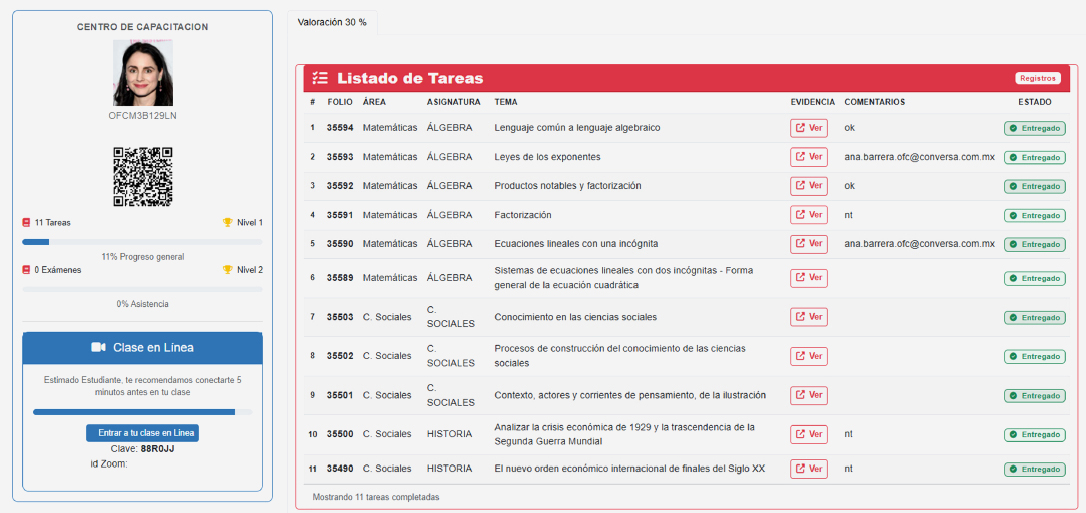Open evidence Ver for folio 35593
Viewport: 1086px width, 513px height.
coord(808,157)
